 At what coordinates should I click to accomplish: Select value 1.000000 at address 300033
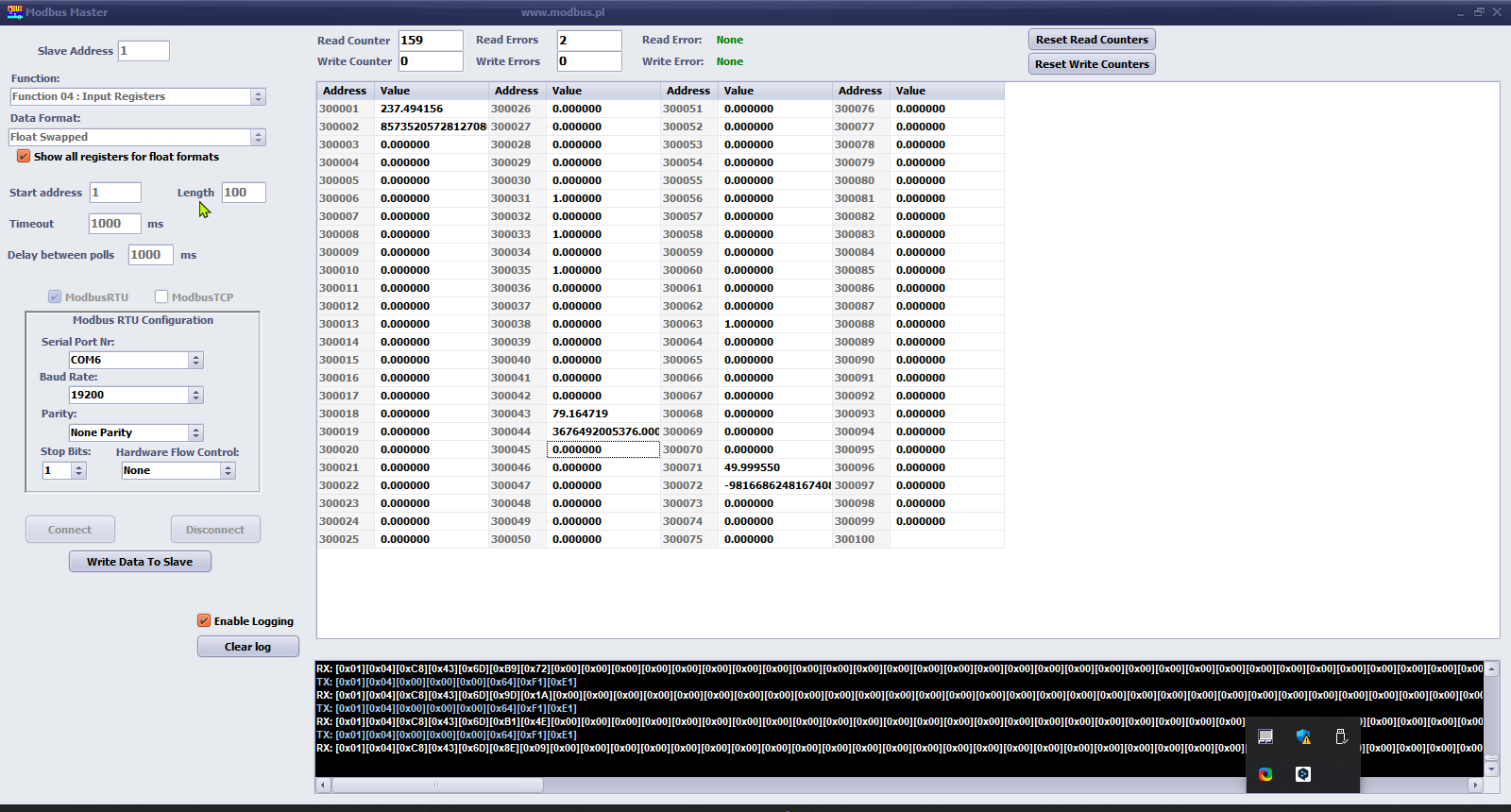pos(603,234)
